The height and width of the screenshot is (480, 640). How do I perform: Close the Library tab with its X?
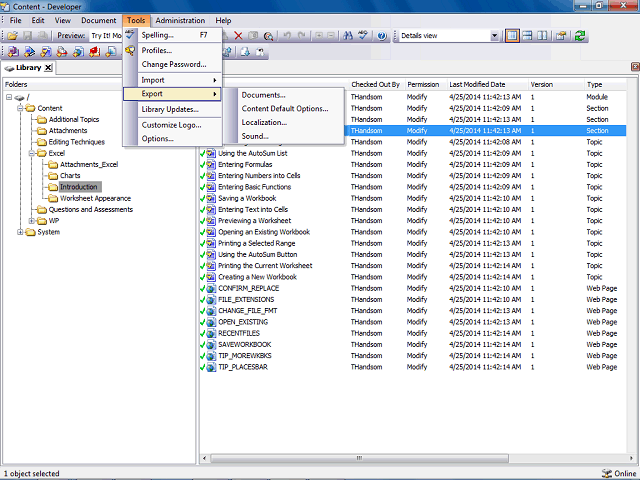point(48,68)
